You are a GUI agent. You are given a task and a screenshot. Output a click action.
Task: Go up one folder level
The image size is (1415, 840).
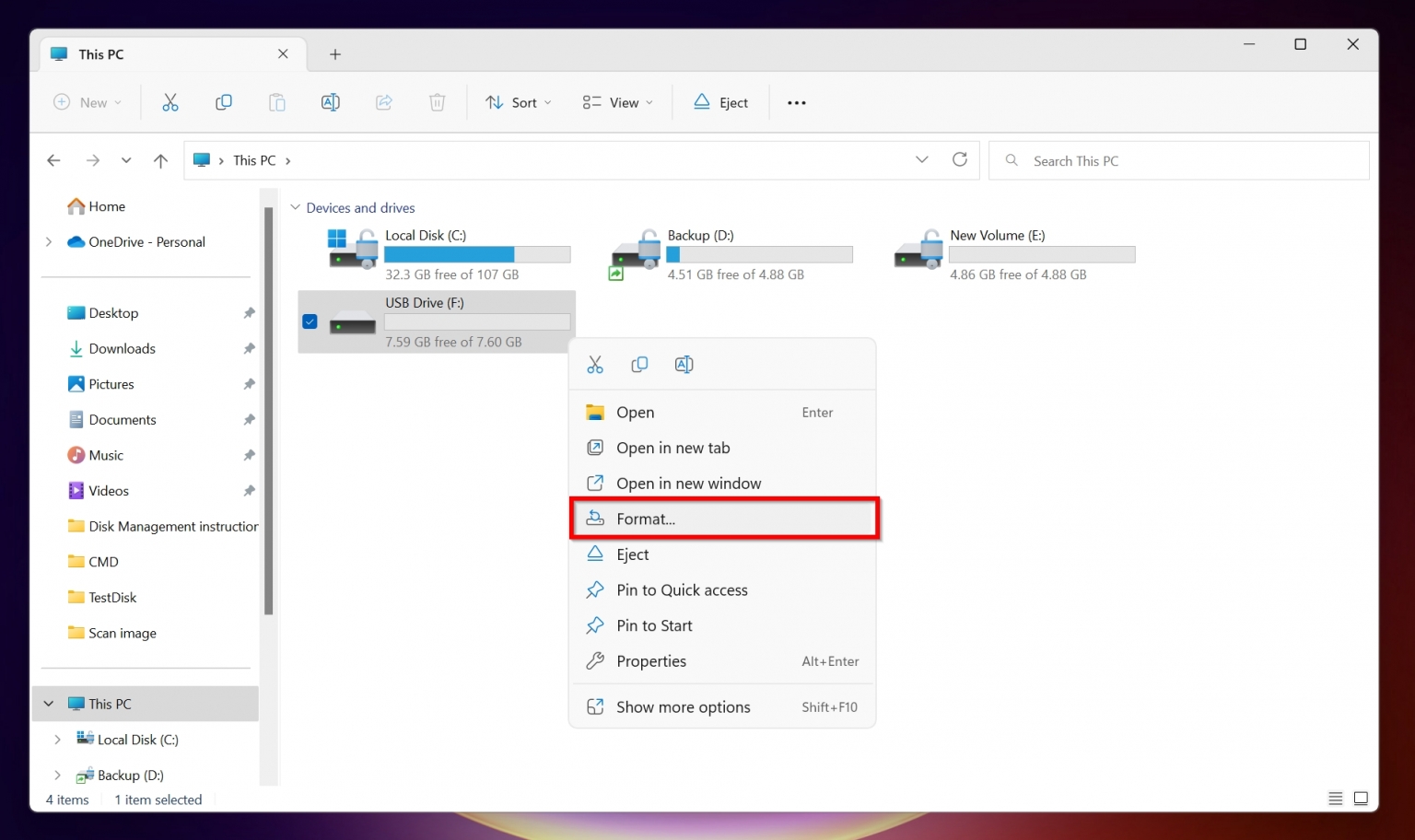160,159
